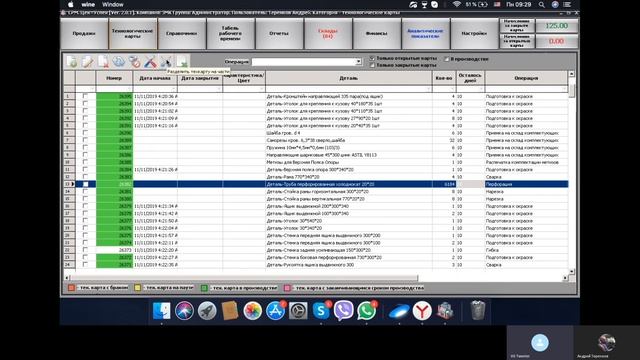
Task: Click the 'Деталь' column header
Action: click(x=349, y=78)
